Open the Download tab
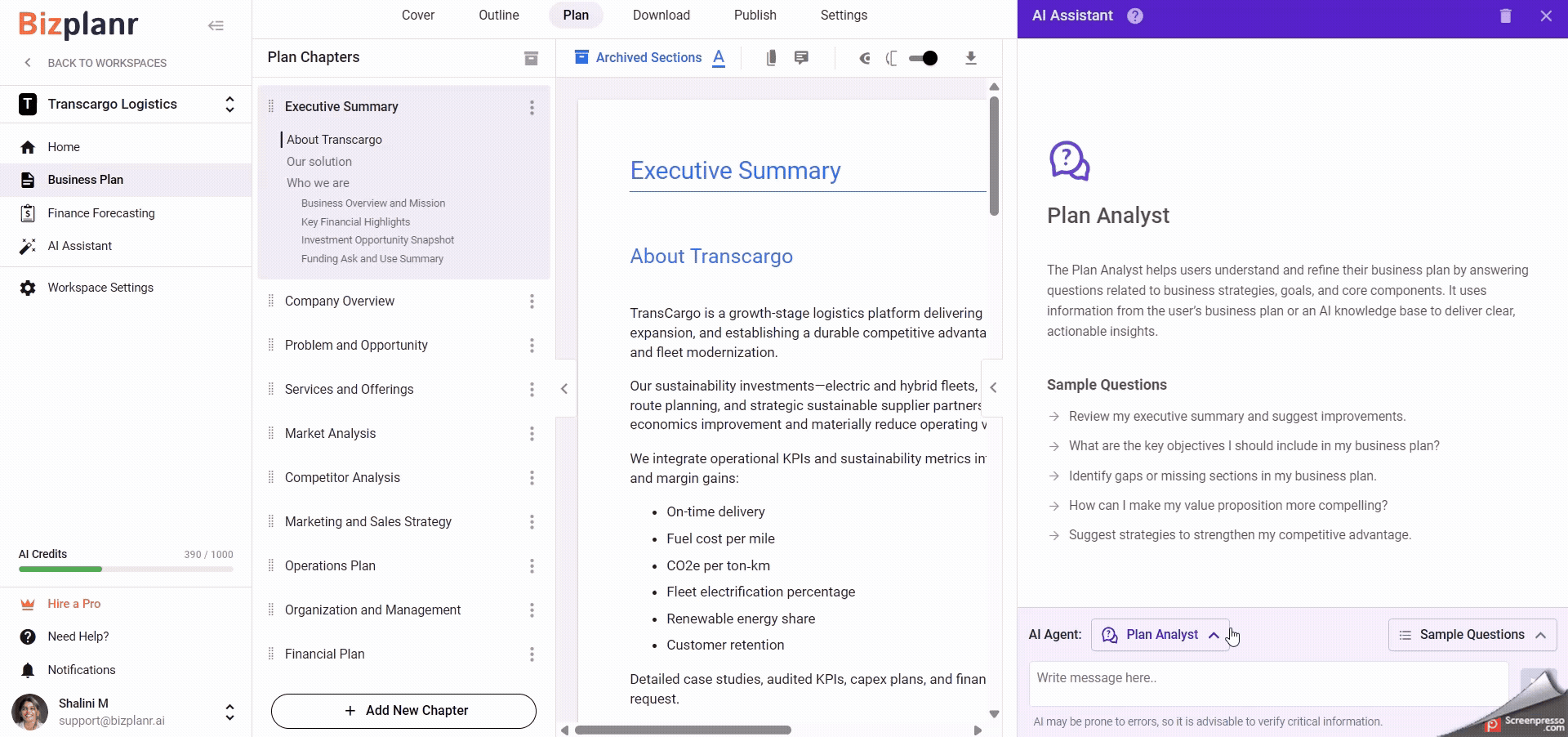The height and width of the screenshot is (737, 1568). (x=661, y=15)
